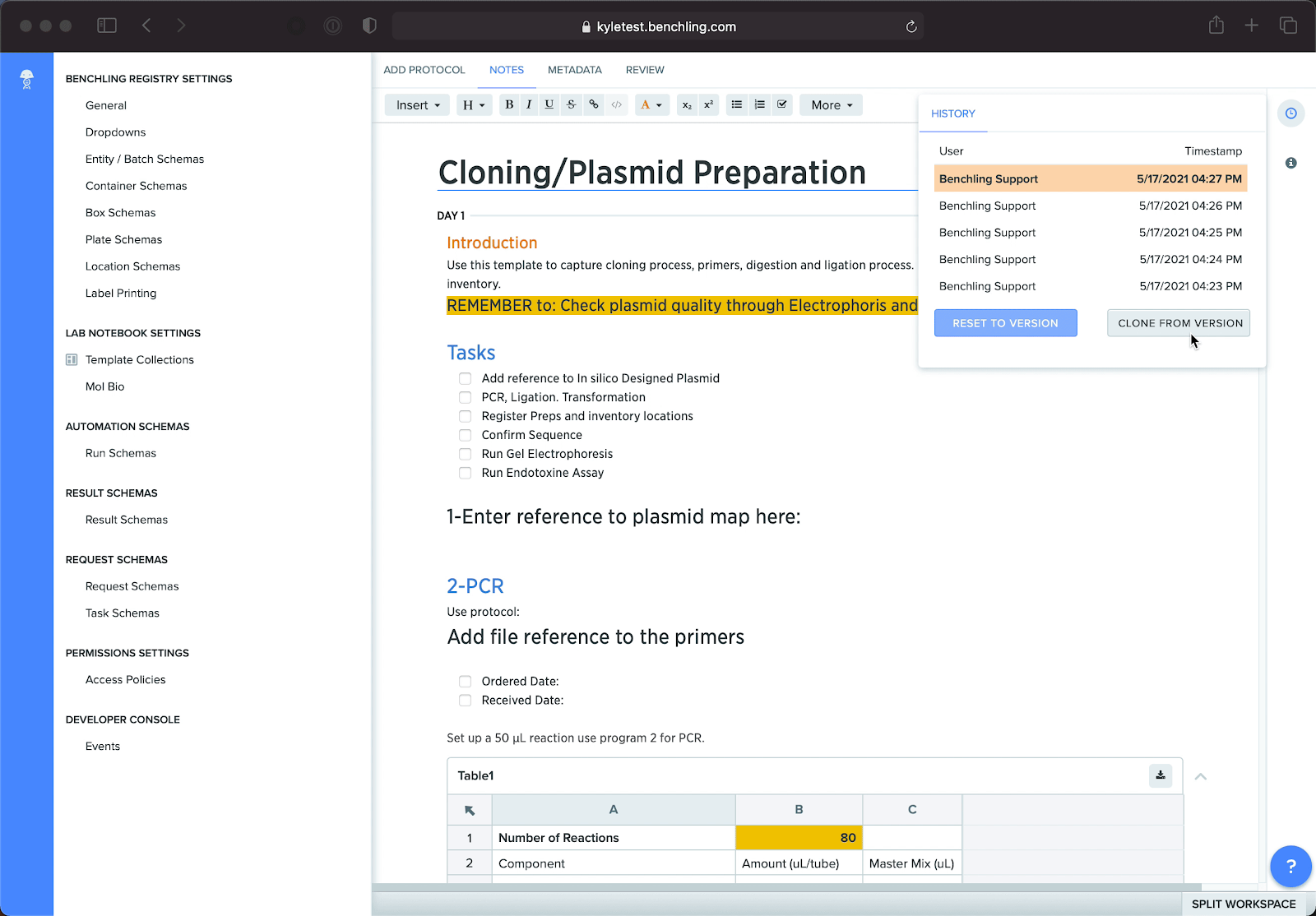Screen dimensions: 1316x916
Task: Click the Safari address bar
Action: 658,26
